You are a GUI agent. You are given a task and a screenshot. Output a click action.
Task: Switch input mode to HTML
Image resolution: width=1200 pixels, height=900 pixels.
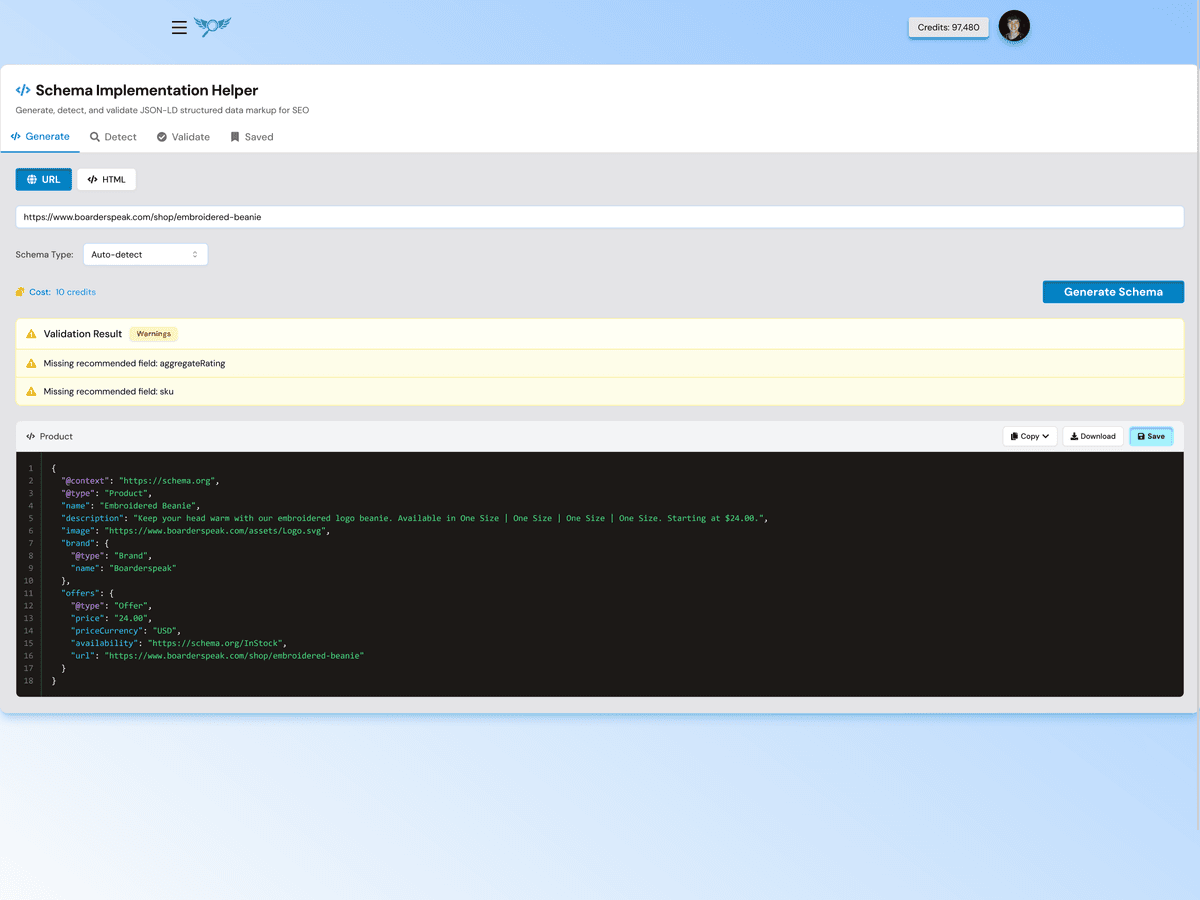[106, 179]
